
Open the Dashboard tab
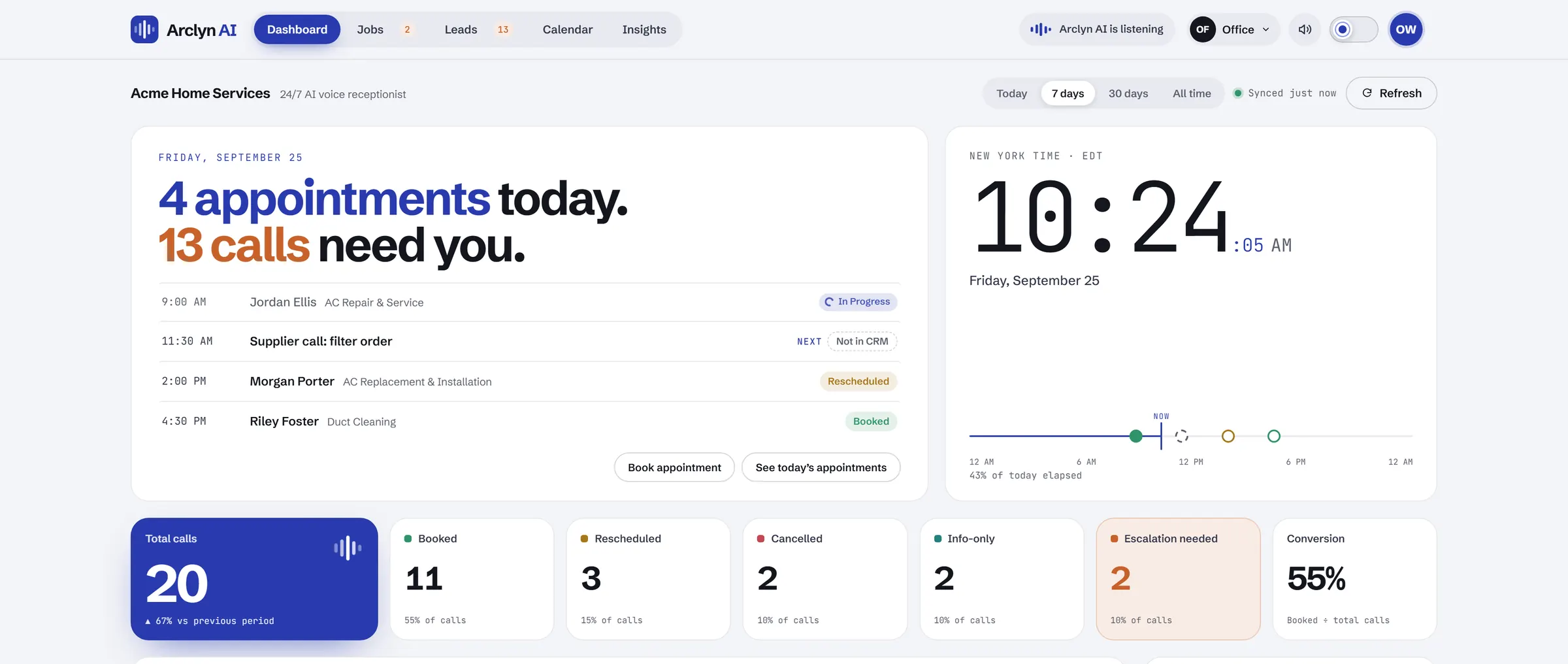(x=297, y=29)
